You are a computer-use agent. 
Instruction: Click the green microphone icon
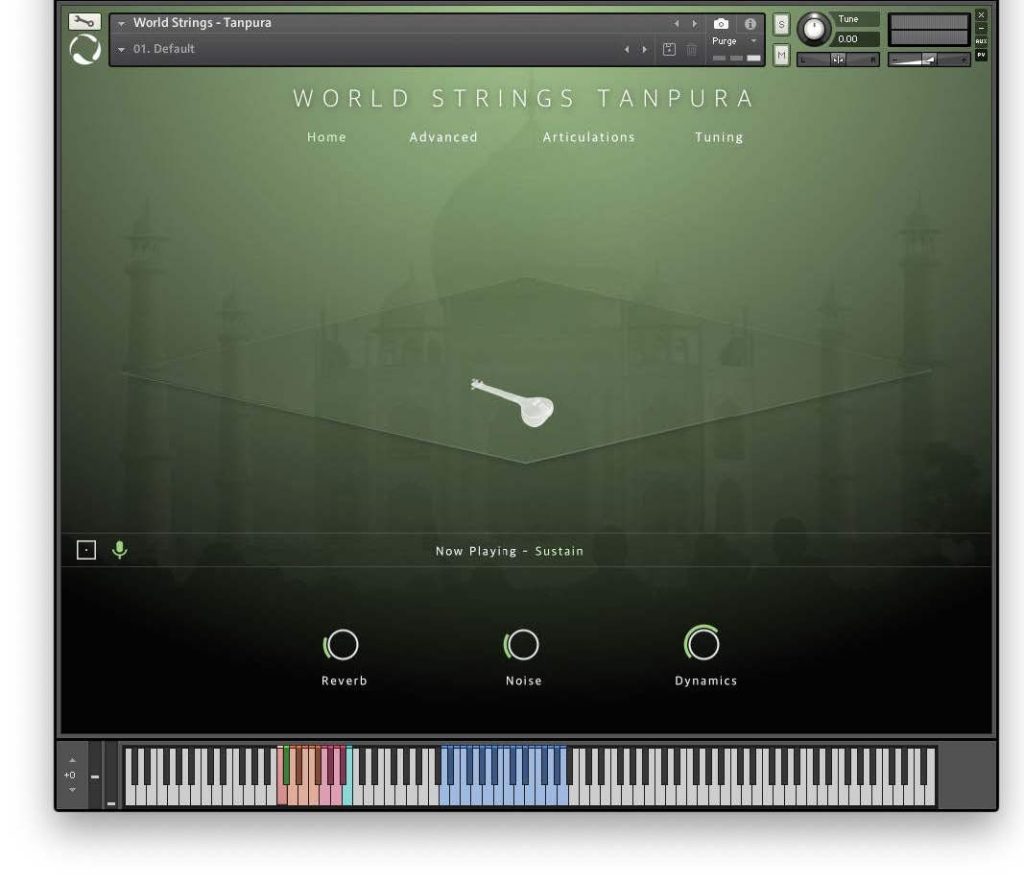120,550
